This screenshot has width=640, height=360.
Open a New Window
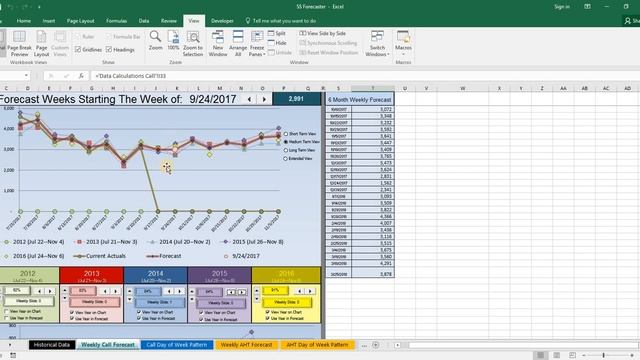[x=218, y=43]
